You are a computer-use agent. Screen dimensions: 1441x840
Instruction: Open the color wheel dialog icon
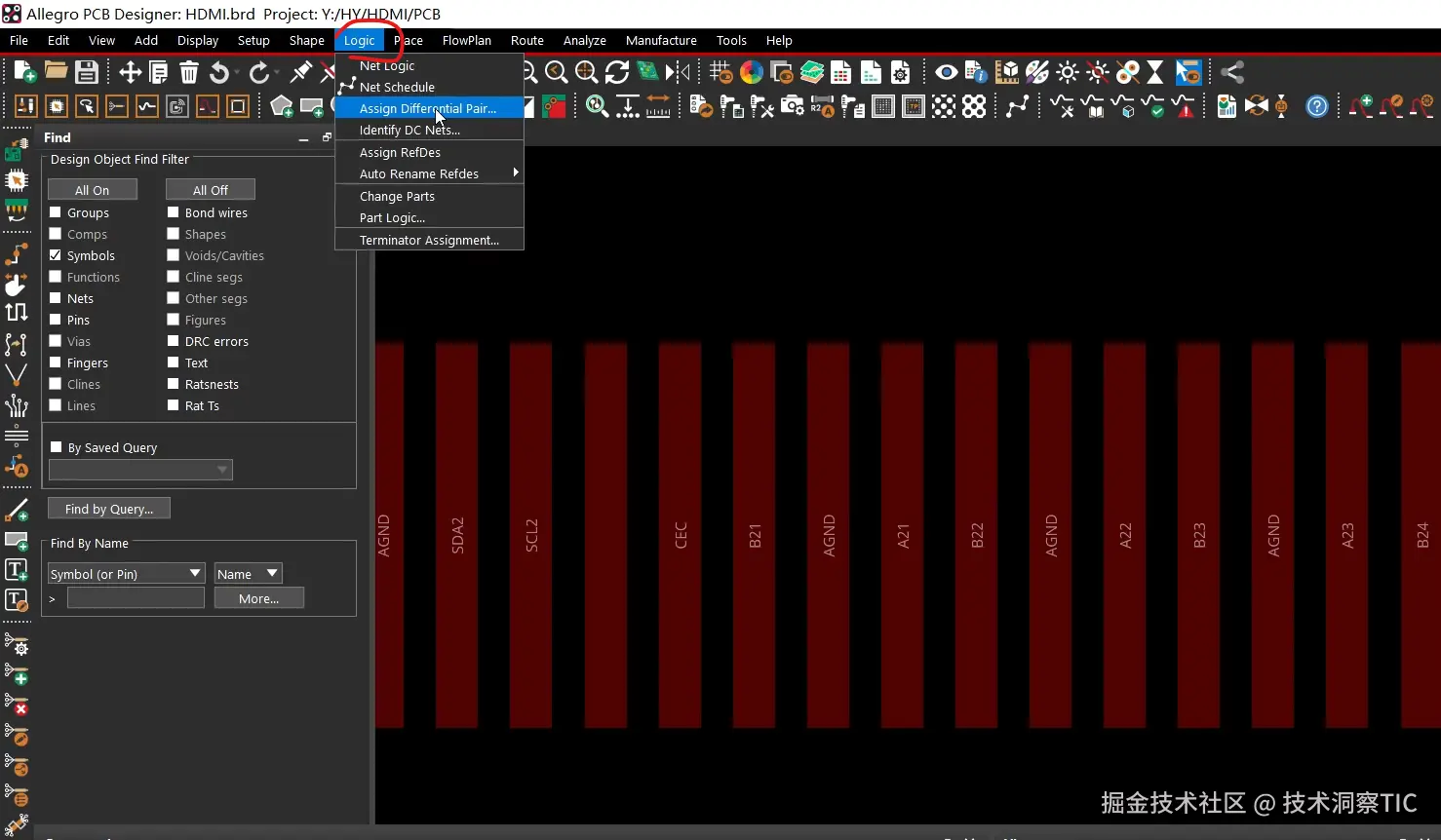(752, 72)
